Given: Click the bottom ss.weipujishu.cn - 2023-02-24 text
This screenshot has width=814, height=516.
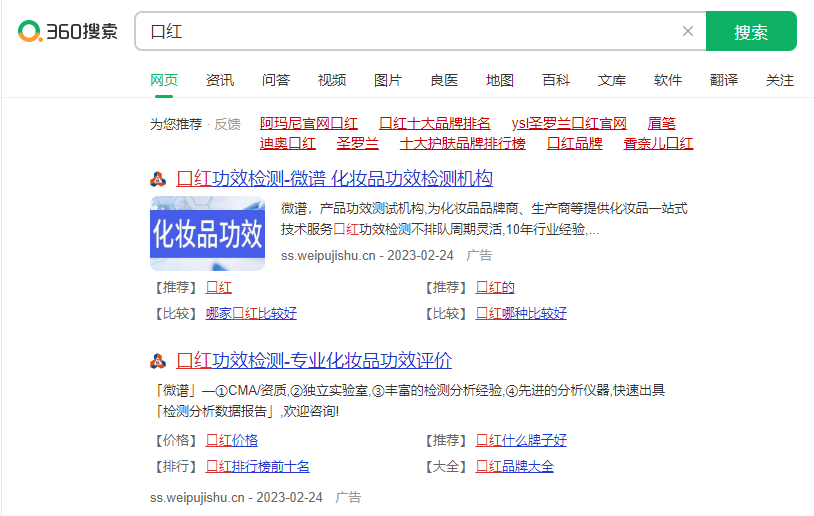Looking at the screenshot, I should point(236,498).
